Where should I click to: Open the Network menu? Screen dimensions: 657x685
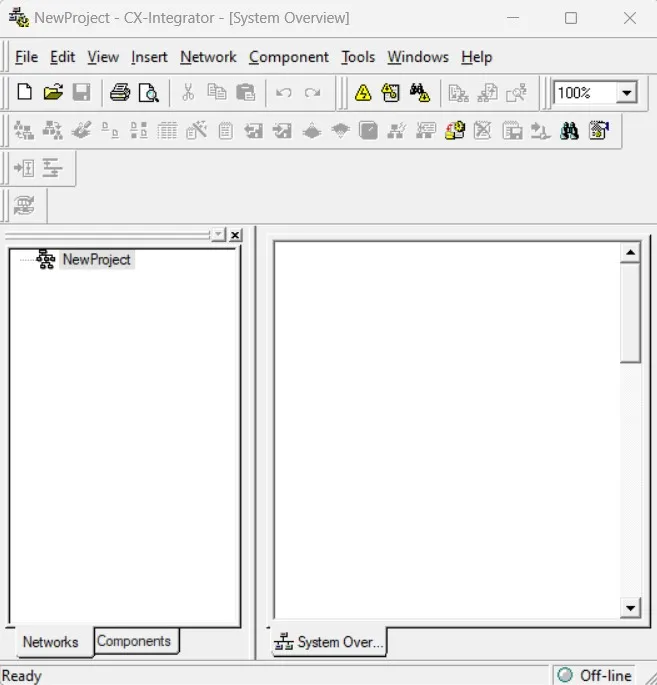click(x=208, y=57)
